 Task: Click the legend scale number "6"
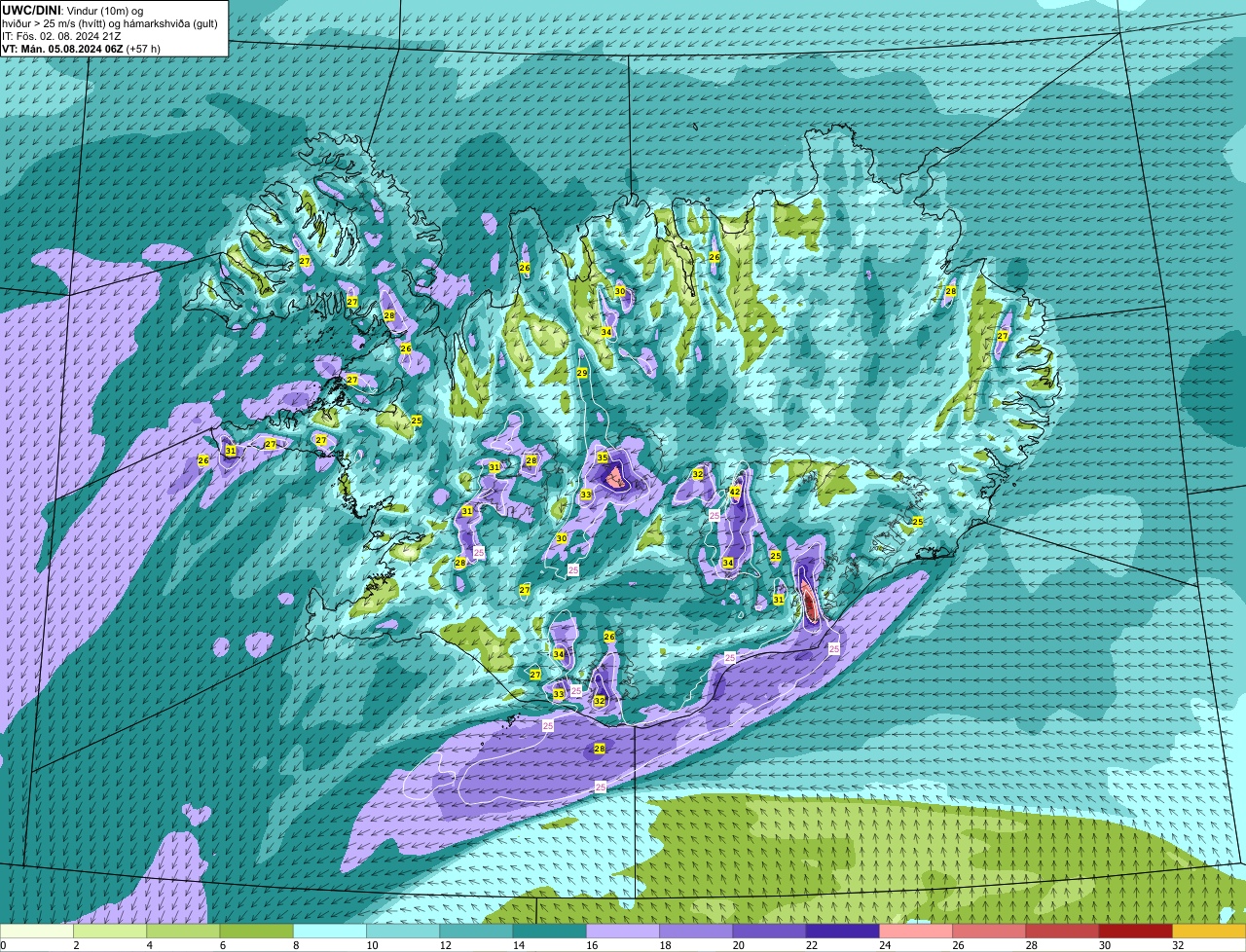[x=221, y=945]
